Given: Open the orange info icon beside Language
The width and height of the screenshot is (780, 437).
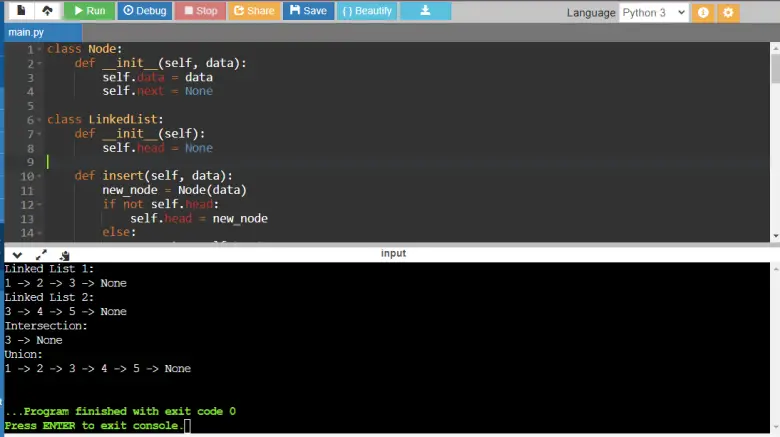Looking at the screenshot, I should coord(703,13).
